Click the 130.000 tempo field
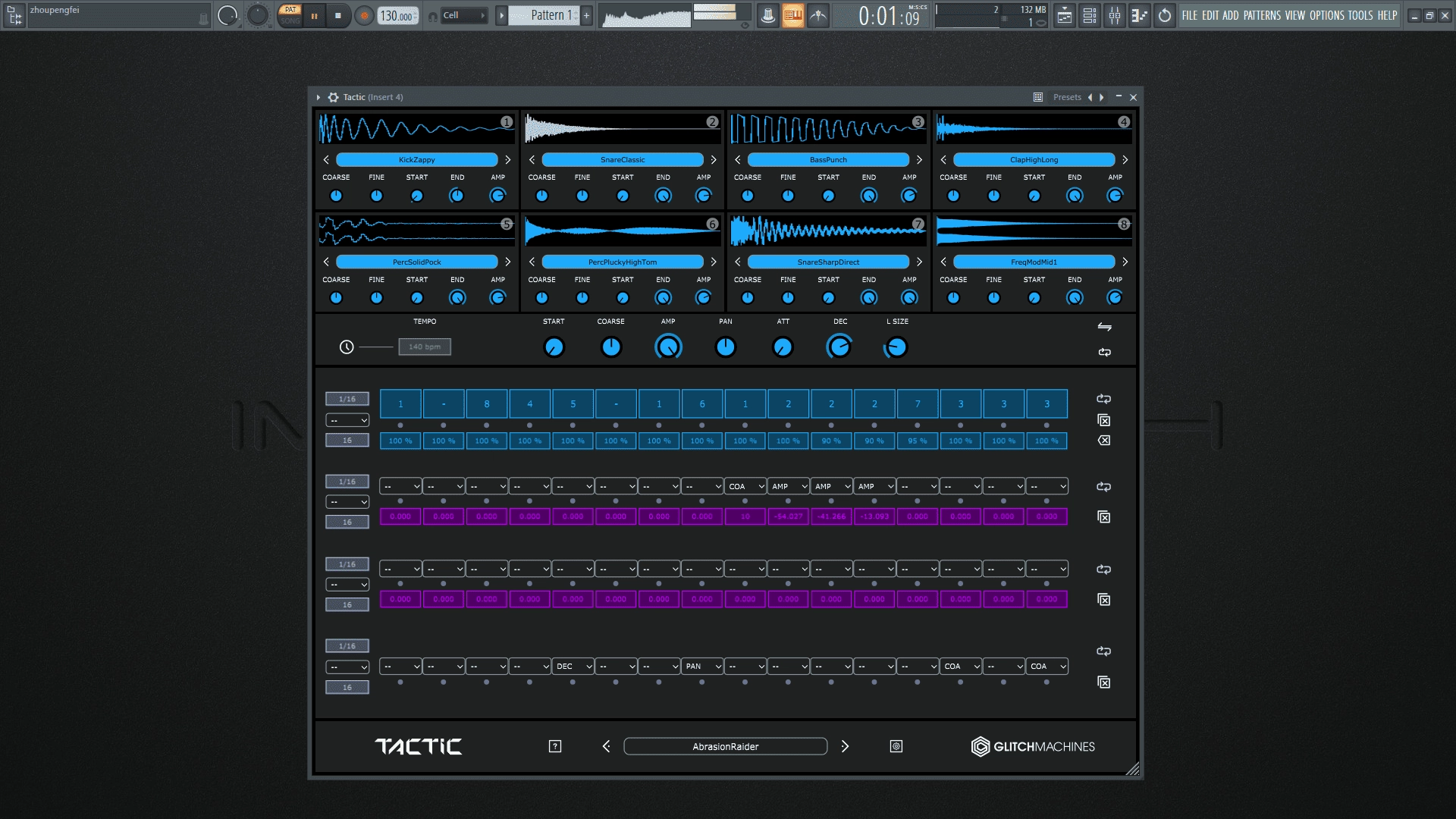1456x819 pixels. [x=399, y=15]
